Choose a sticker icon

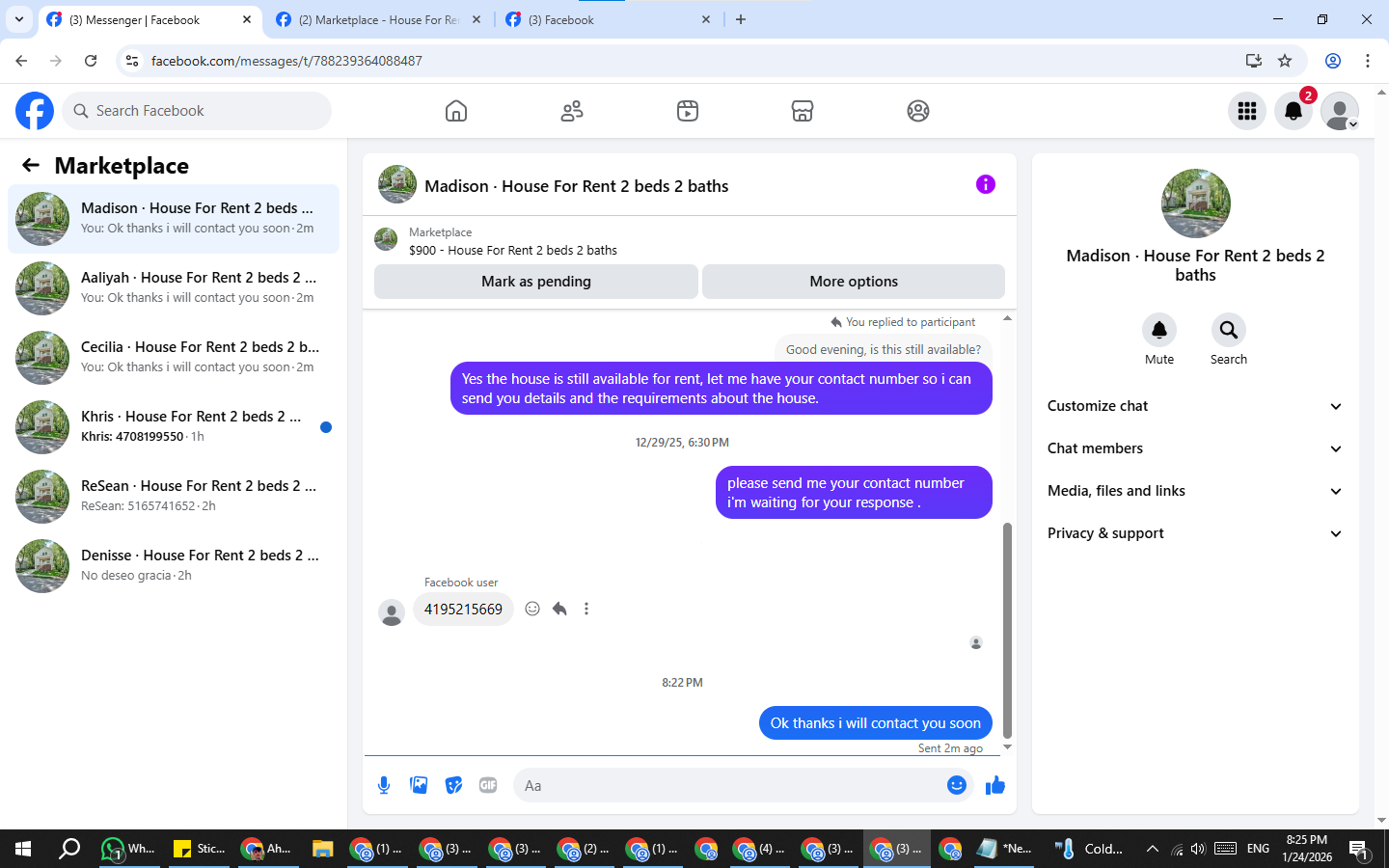click(453, 785)
